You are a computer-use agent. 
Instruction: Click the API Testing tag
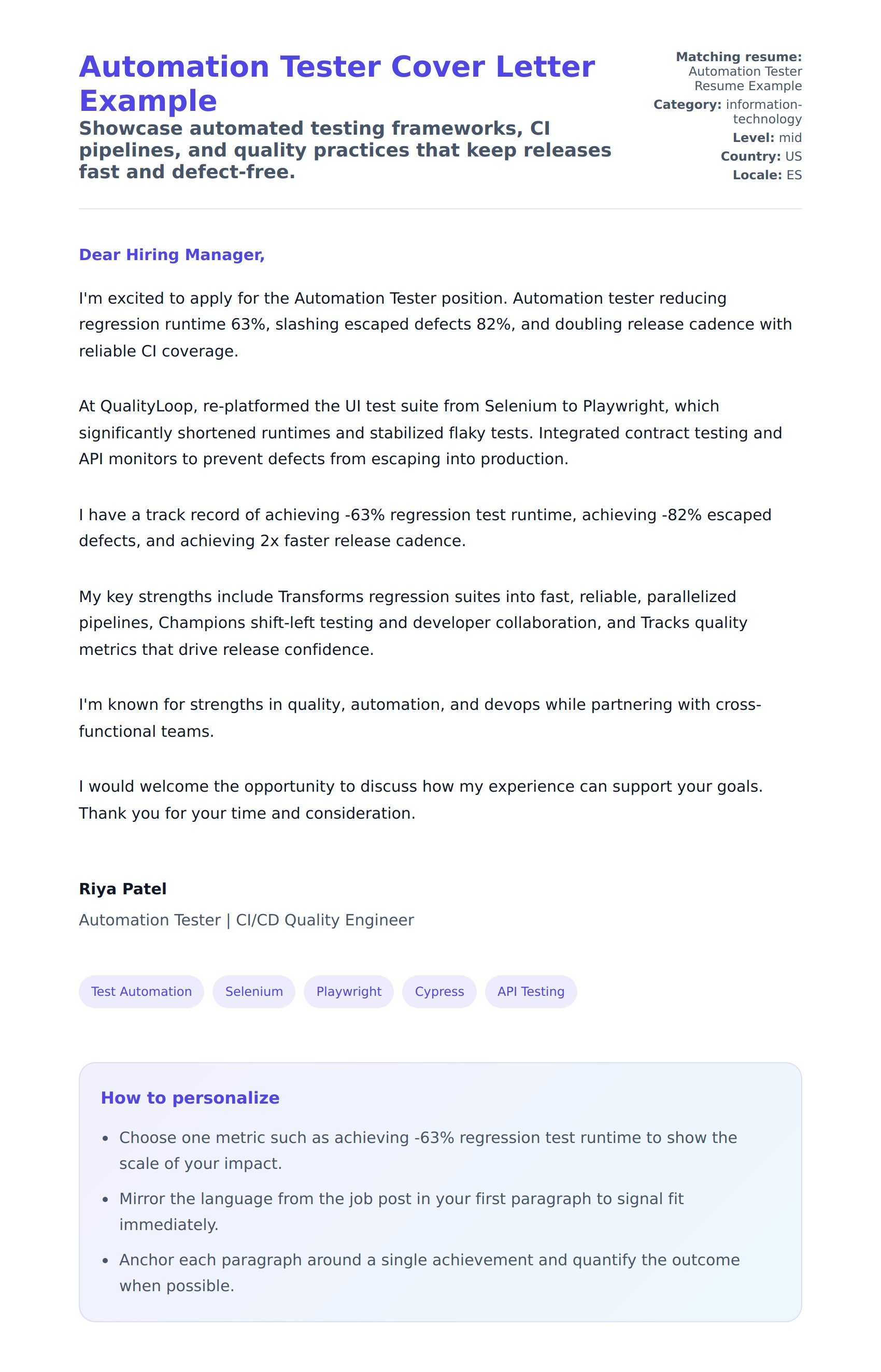tap(530, 991)
